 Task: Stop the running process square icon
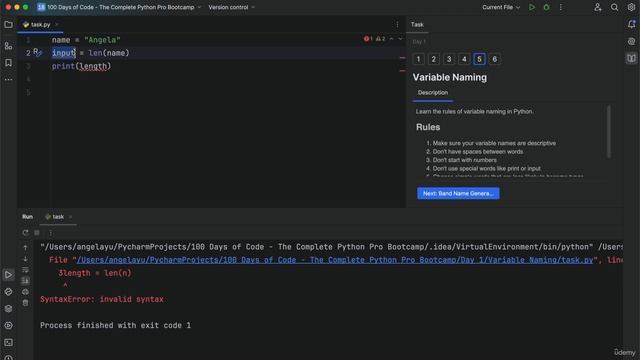click(x=37, y=233)
